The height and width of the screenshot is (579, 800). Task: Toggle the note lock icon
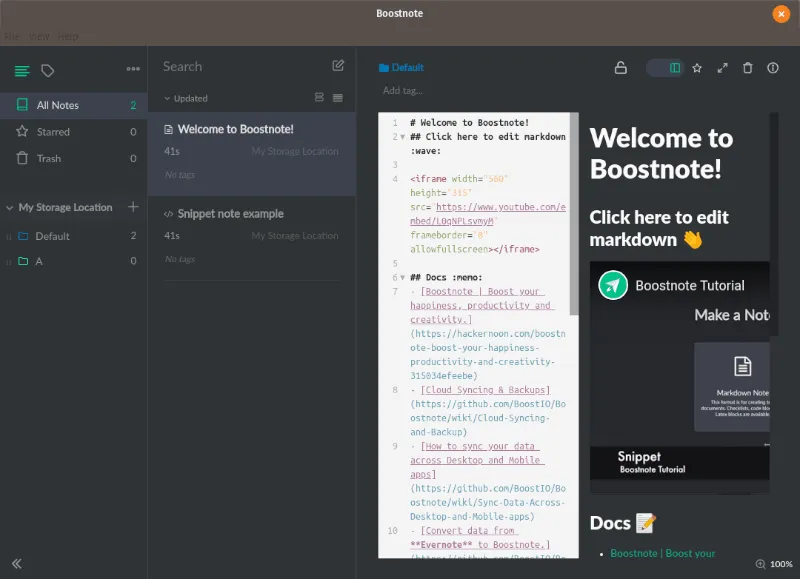click(x=620, y=68)
